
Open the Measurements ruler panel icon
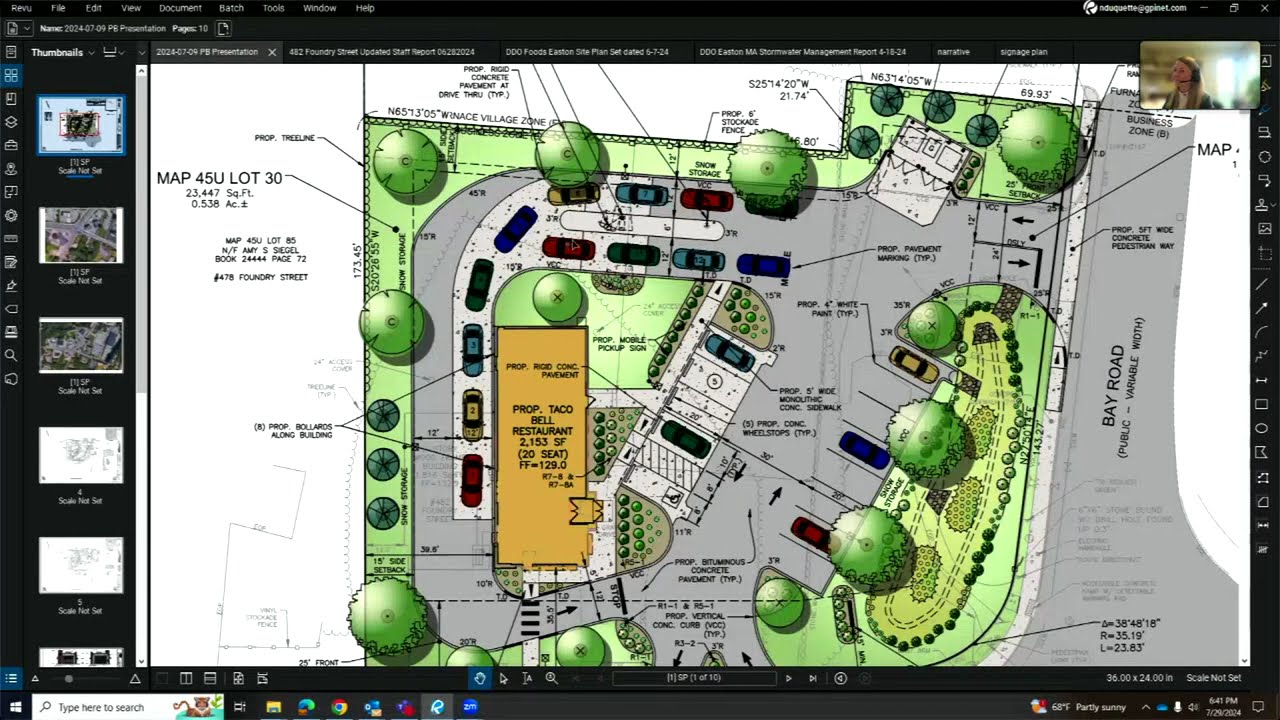pos(11,239)
